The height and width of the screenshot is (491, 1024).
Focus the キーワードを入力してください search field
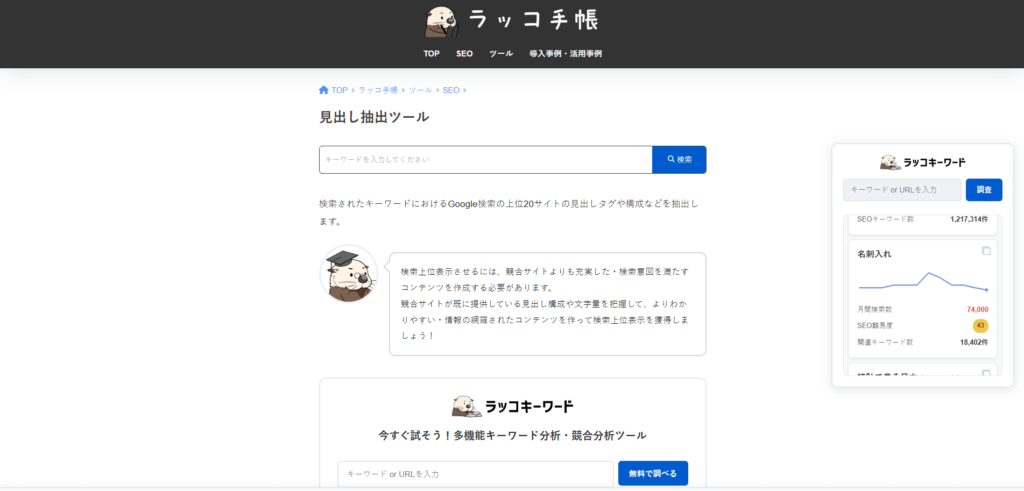(x=485, y=159)
